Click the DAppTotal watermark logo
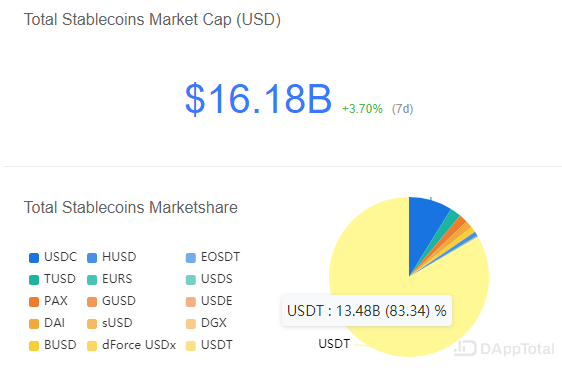Viewport: 562px width, 375px height. [x=505, y=348]
